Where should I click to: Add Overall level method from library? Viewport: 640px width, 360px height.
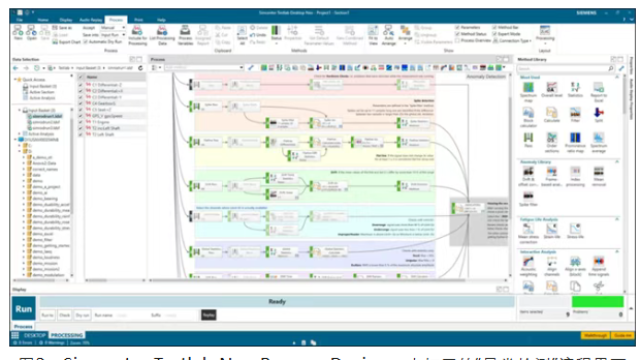click(x=552, y=90)
